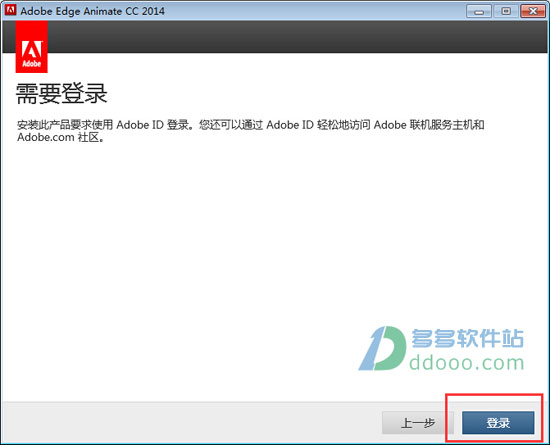The width and height of the screenshot is (550, 445).
Task: Click the Adobe.com 社区 text
Action: click(x=60, y=137)
